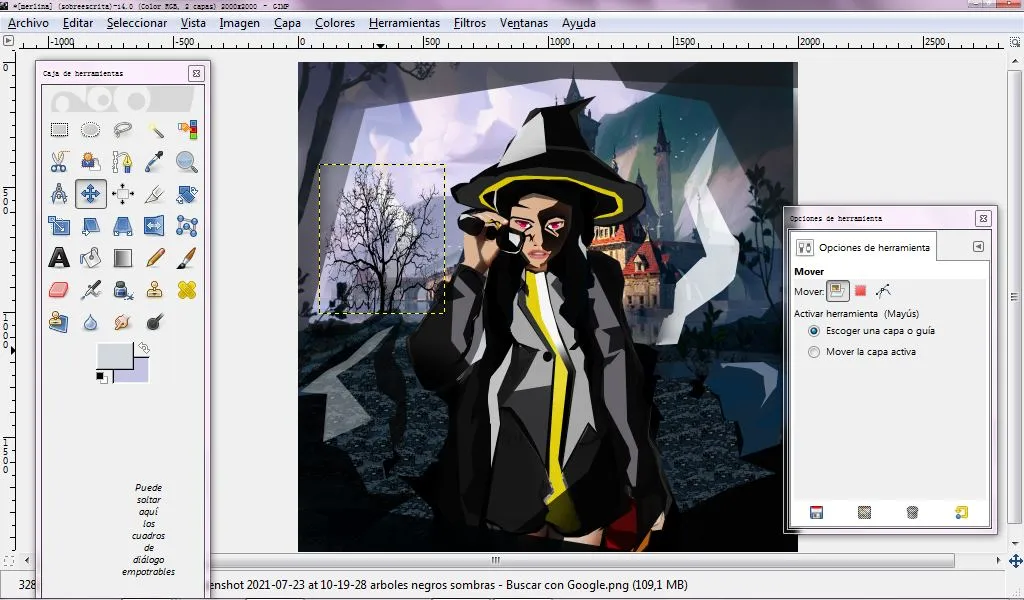Enable 'Escoger una capa o guía' option
This screenshot has width=1024, height=600.
click(x=814, y=331)
